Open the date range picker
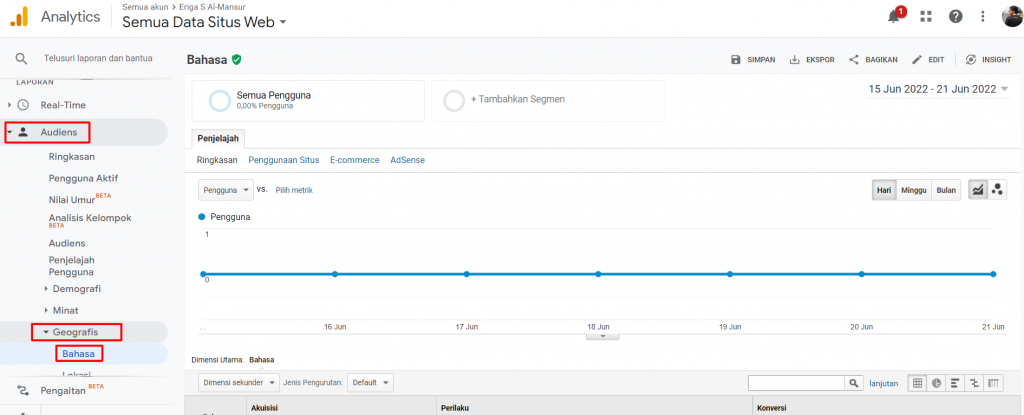Screen dimensions: 1024x415 938,89
